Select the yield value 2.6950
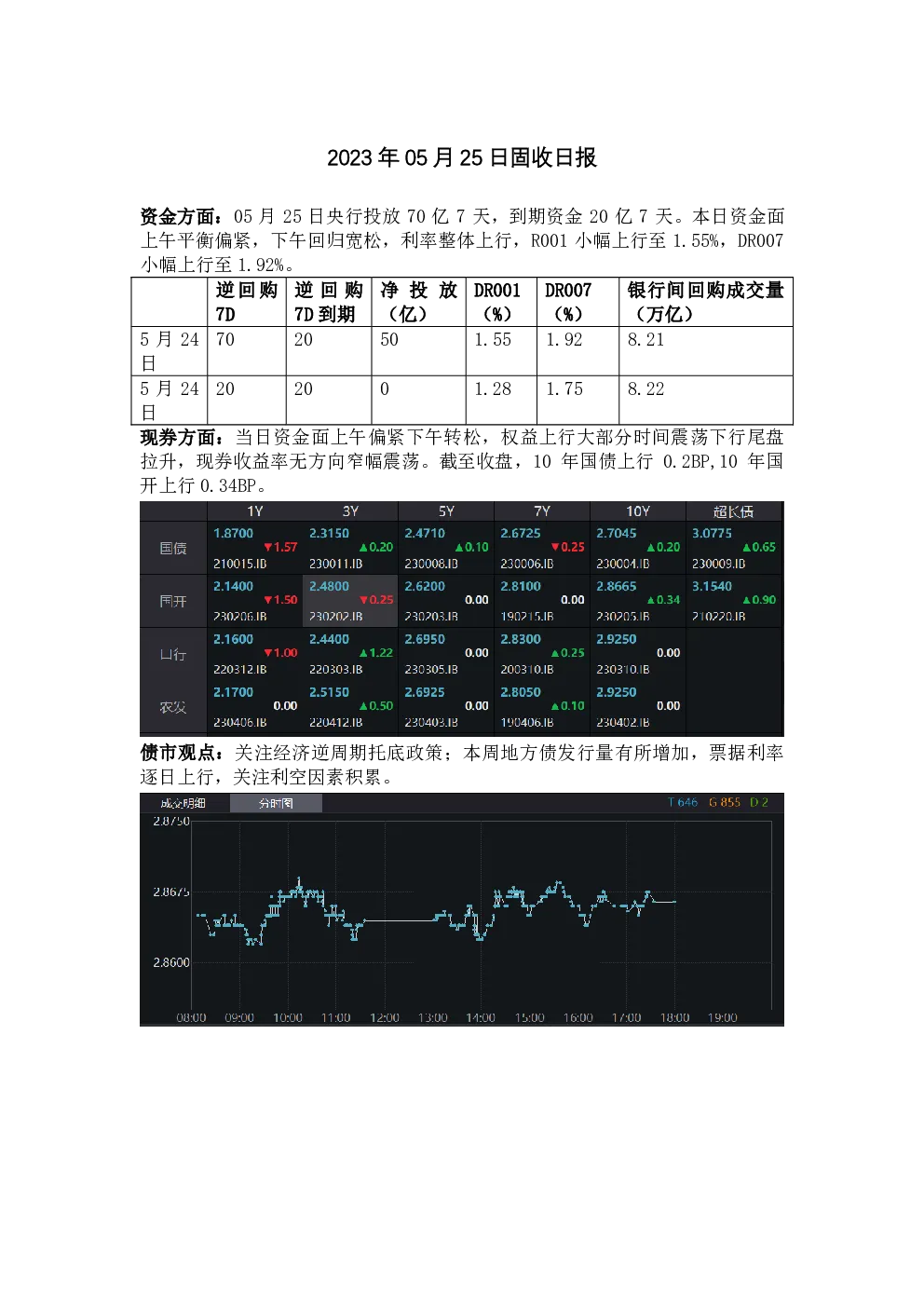This screenshot has height=1307, width=924. pos(425,640)
